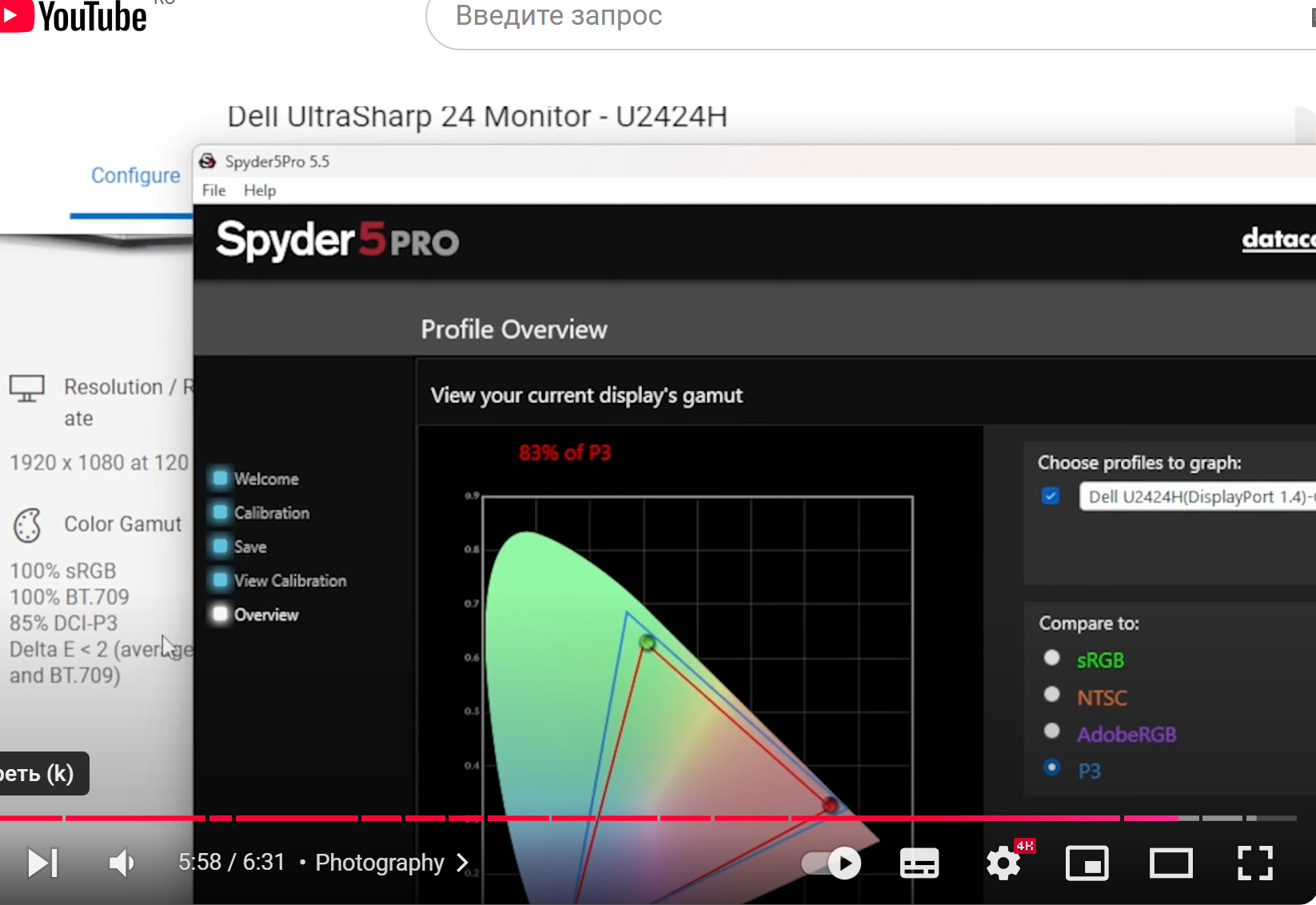Expand the Photography chapter list
This screenshot has width=1316, height=905.
392,863
